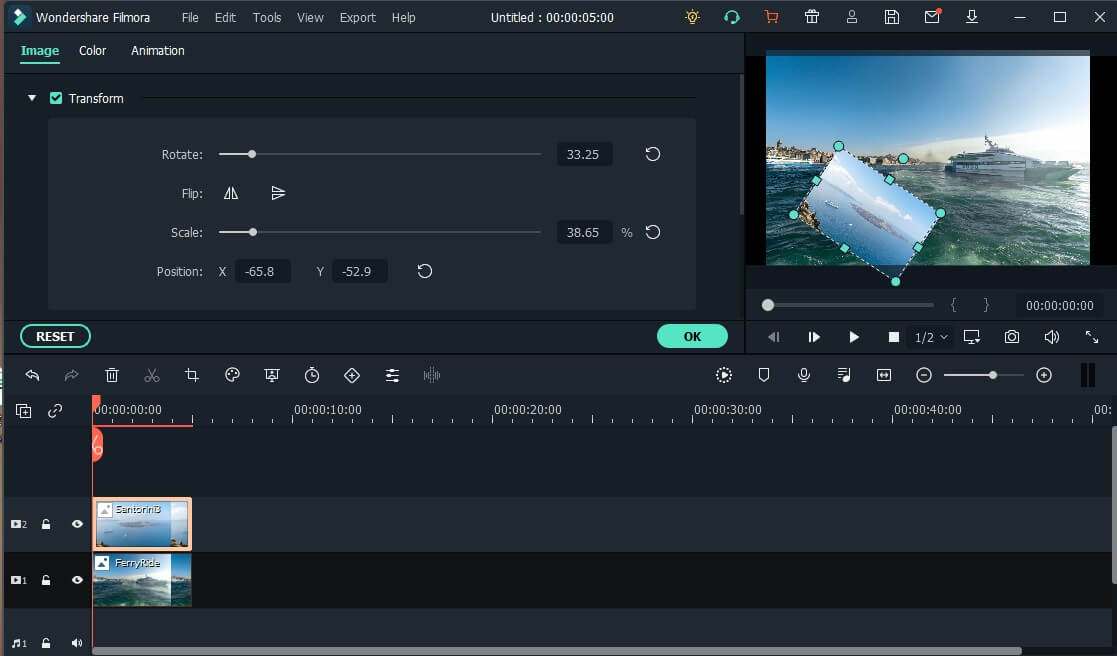Play the preview video

tap(853, 337)
